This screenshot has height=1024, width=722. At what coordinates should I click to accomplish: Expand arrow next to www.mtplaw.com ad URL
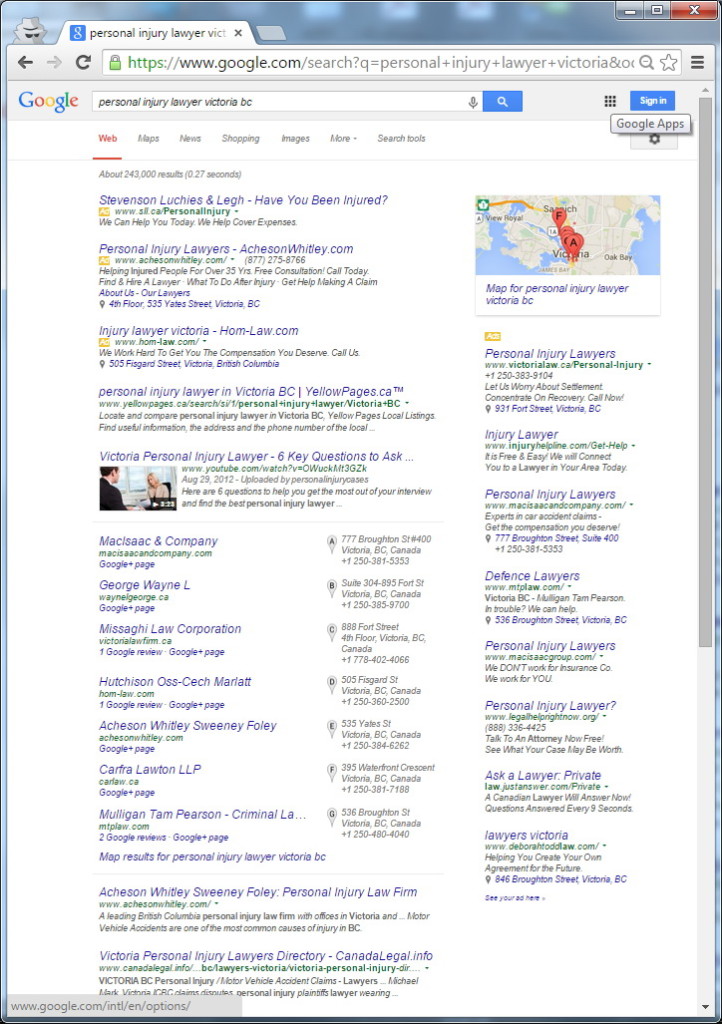click(569, 586)
